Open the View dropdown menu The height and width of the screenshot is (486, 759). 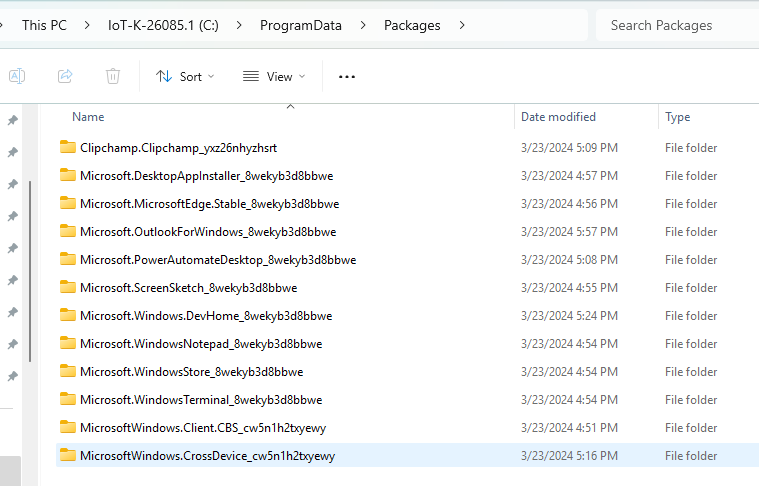(274, 76)
